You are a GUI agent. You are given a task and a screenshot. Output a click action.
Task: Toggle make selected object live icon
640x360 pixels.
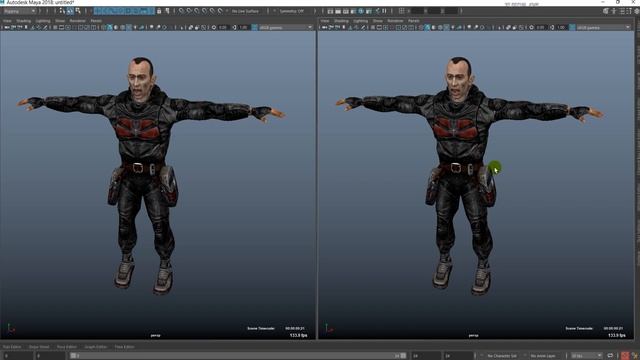click(220, 11)
